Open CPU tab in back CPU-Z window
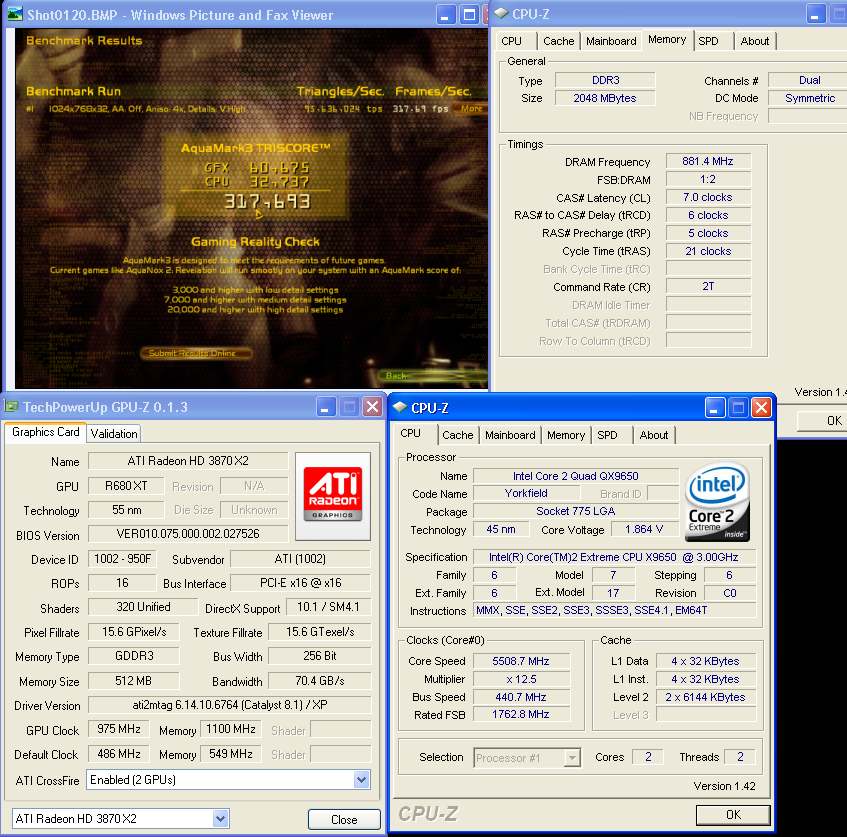The width and height of the screenshot is (847, 837). pyautogui.click(x=512, y=41)
